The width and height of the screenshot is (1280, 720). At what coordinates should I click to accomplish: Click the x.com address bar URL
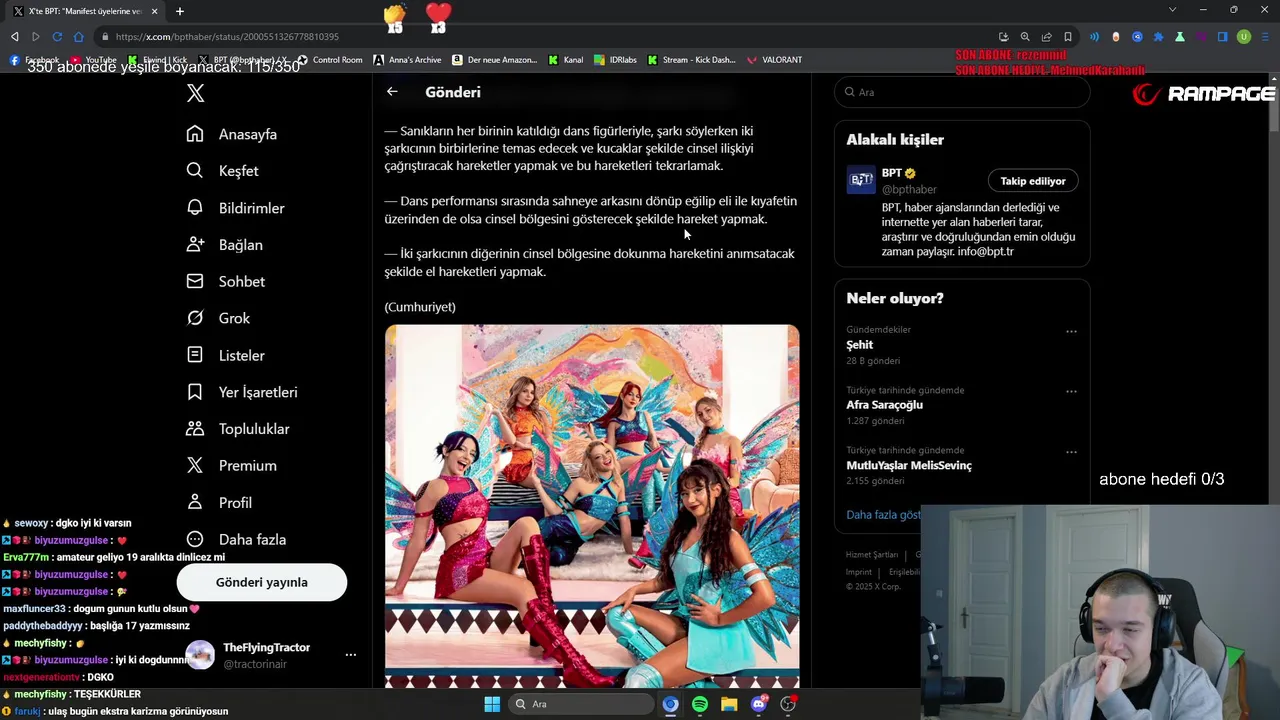[x=227, y=37]
